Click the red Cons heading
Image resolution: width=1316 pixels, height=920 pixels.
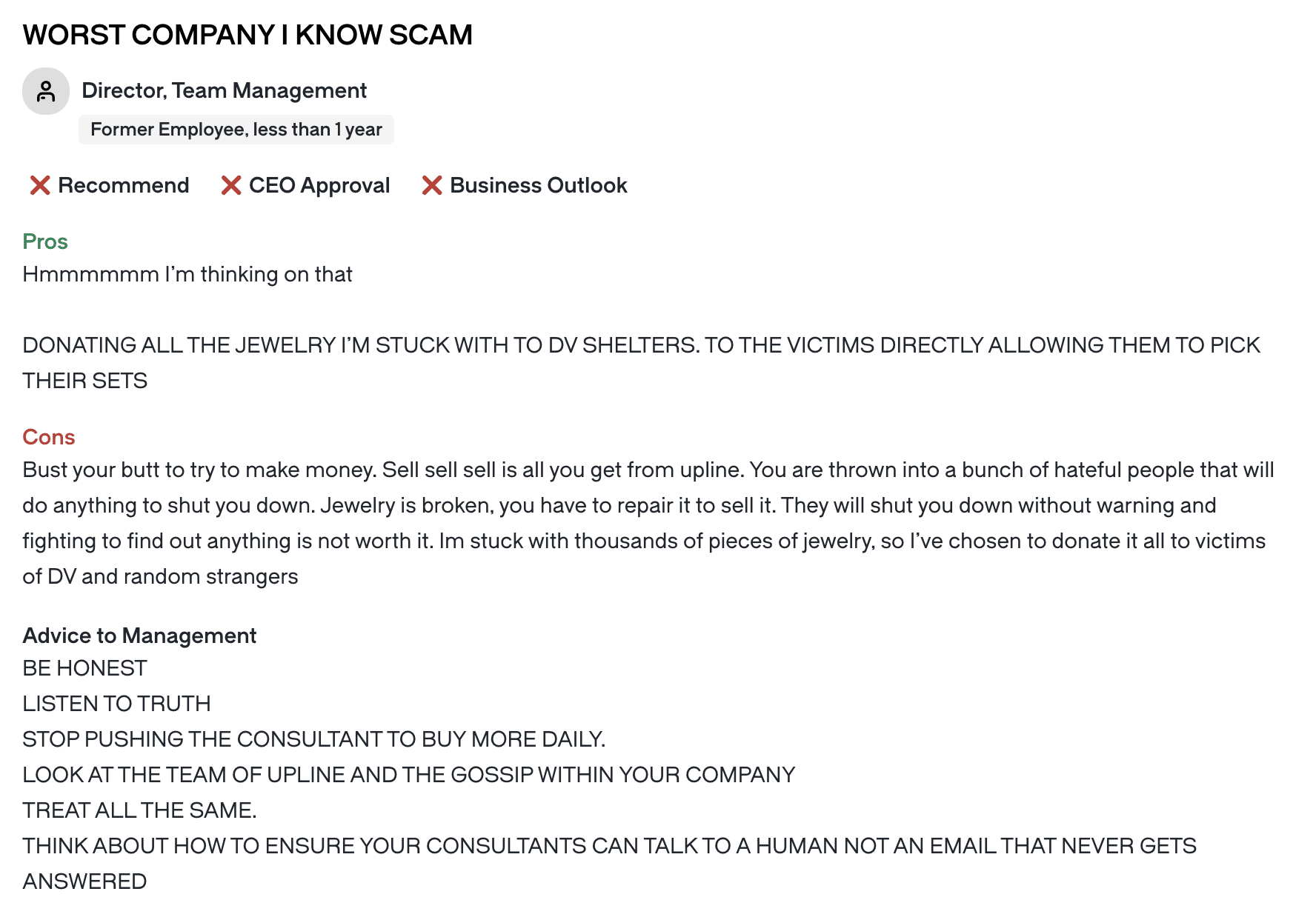[49, 437]
